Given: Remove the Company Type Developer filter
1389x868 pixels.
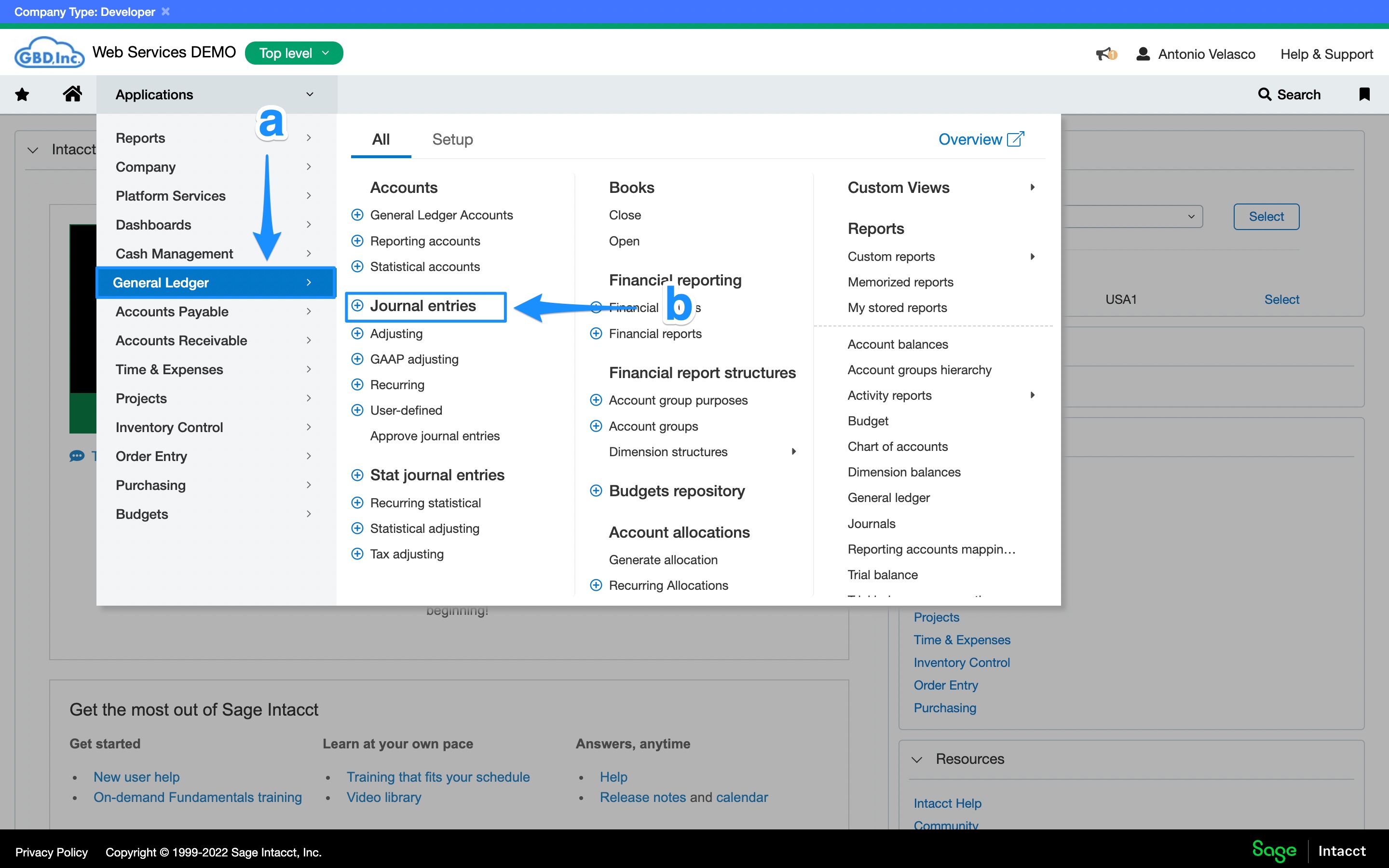Looking at the screenshot, I should [166, 11].
